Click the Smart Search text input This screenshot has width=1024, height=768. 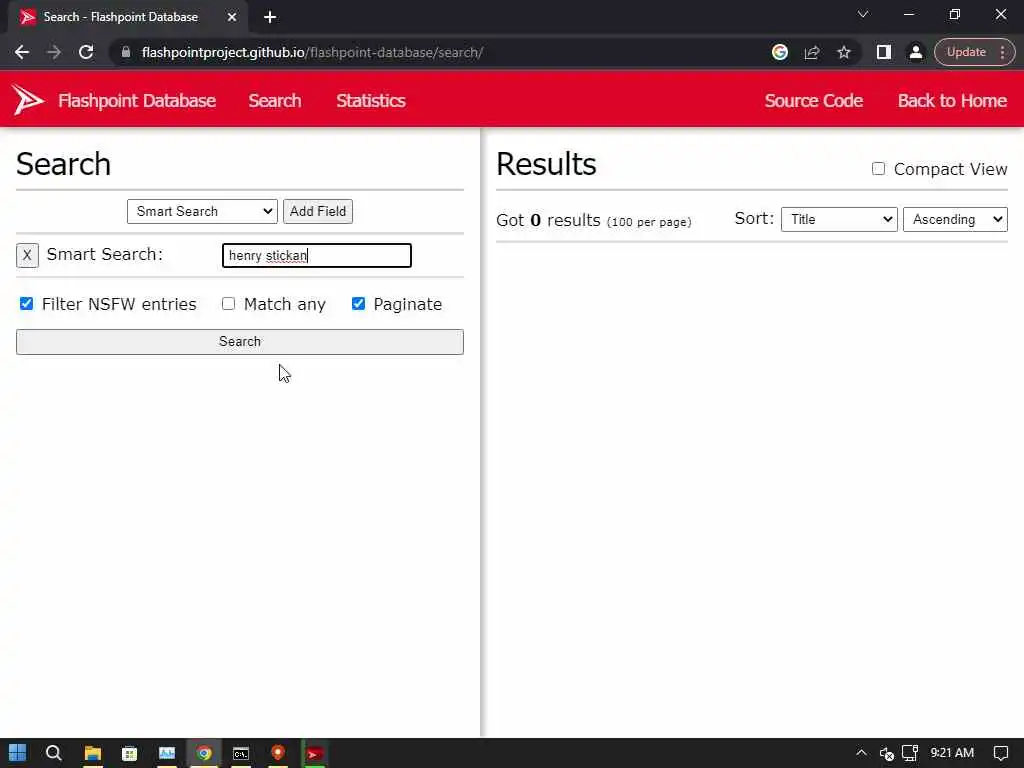tap(317, 255)
